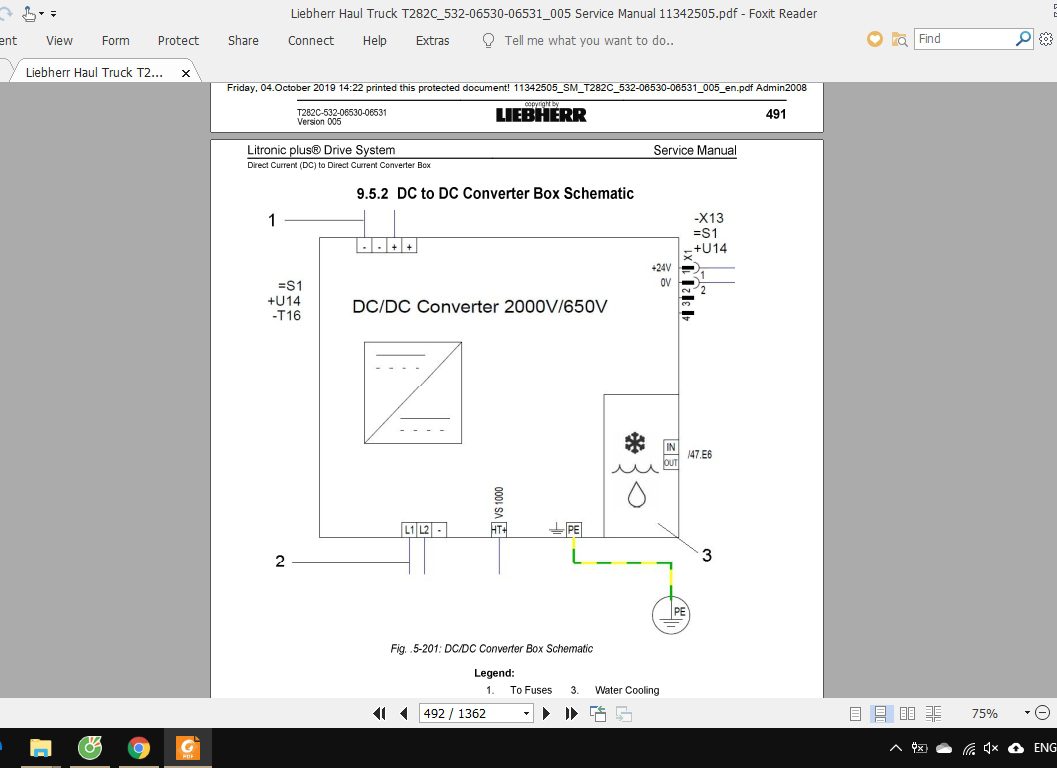Switch to Continuous Facing view
The width and height of the screenshot is (1057, 768).
(x=934, y=713)
